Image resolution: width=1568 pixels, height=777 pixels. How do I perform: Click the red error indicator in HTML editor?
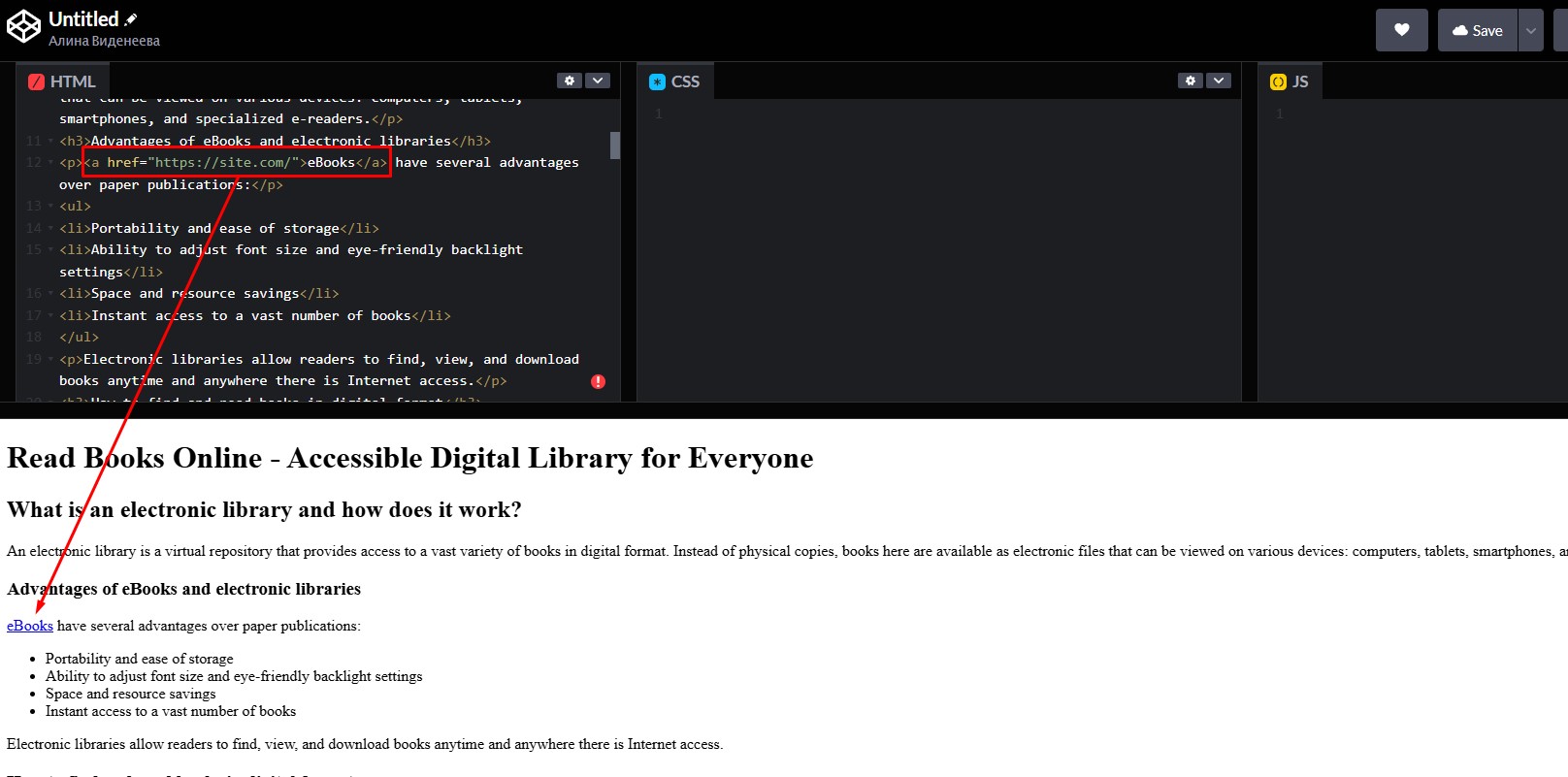click(x=598, y=381)
